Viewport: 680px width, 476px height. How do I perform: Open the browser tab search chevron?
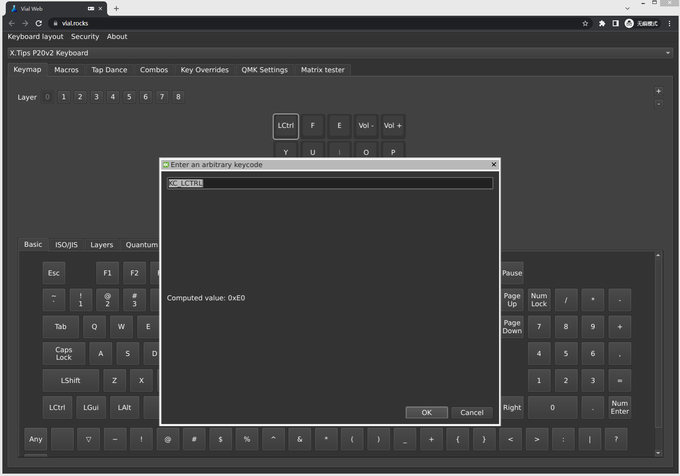627,8
